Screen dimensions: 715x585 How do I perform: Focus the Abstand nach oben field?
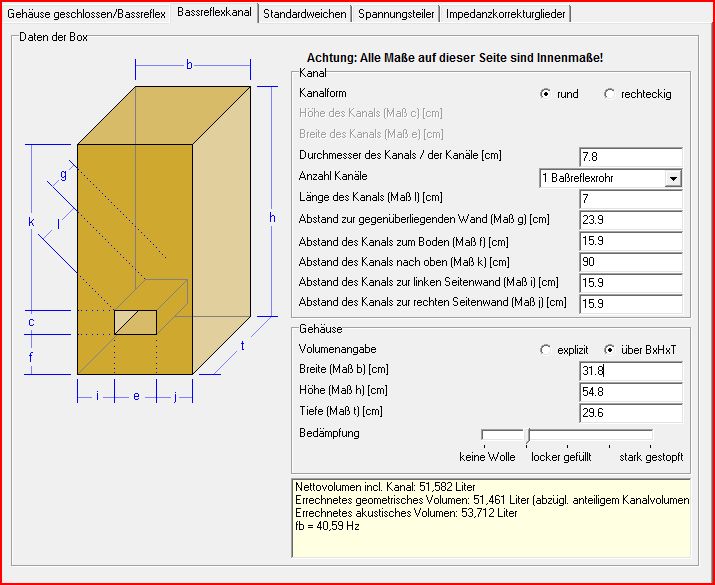[x=630, y=261]
